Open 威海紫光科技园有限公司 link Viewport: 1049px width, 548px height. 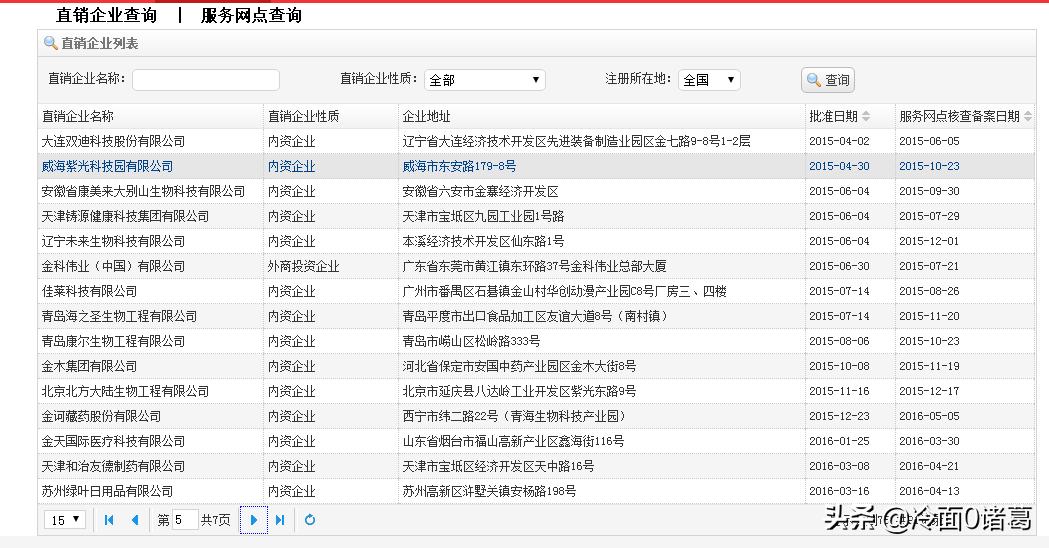[107, 167]
